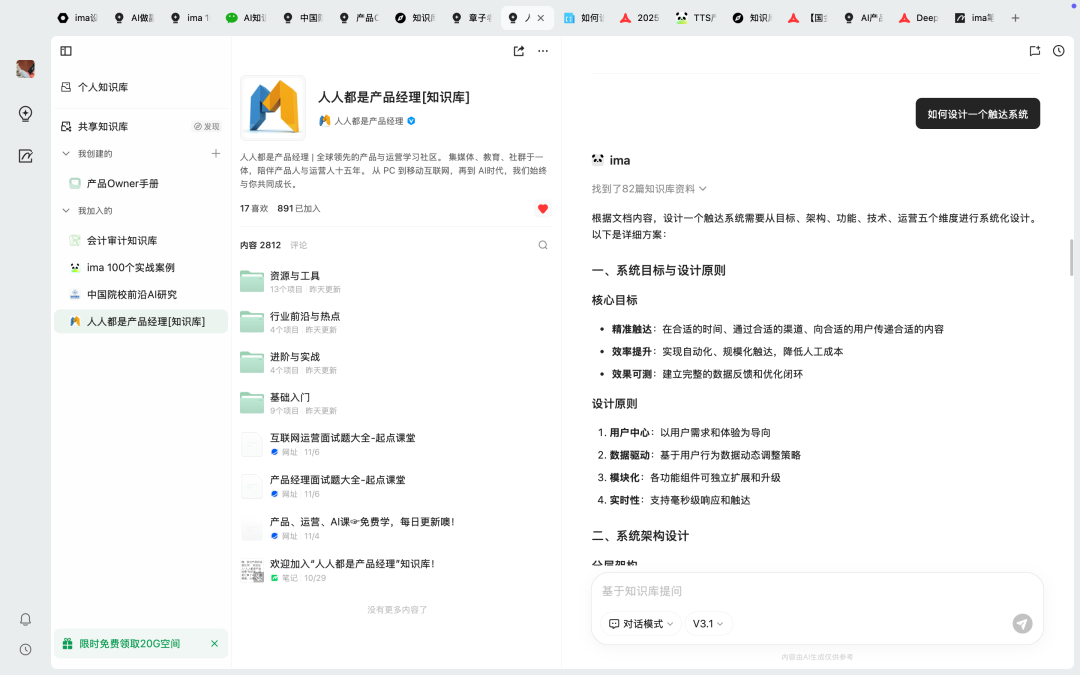
Task: Select 产品Owner手册 in the sidebar
Action: click(x=122, y=184)
